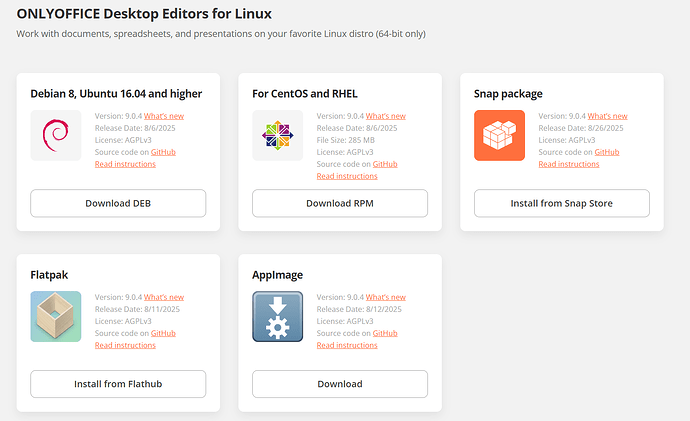The width and height of the screenshot is (690, 421).
Task: Open What's new link in Snap package card
Action: pyautogui.click(x=608, y=116)
